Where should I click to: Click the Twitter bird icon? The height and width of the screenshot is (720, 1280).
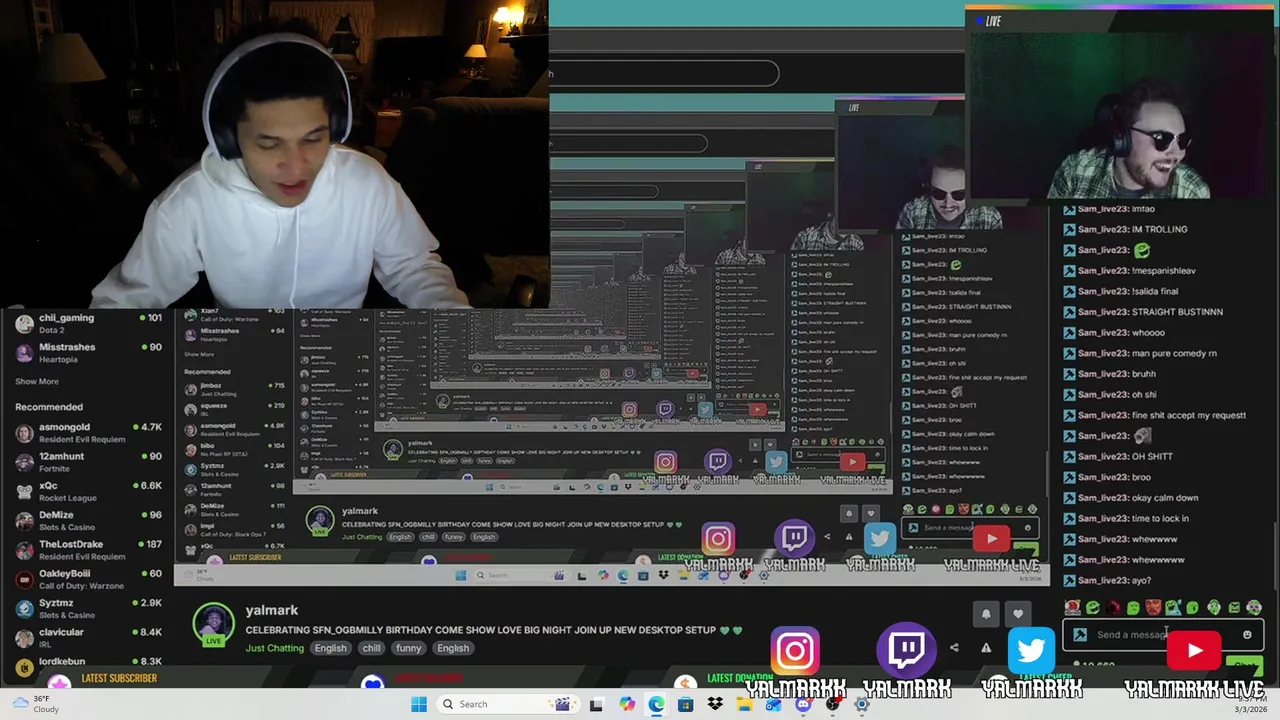(1031, 651)
